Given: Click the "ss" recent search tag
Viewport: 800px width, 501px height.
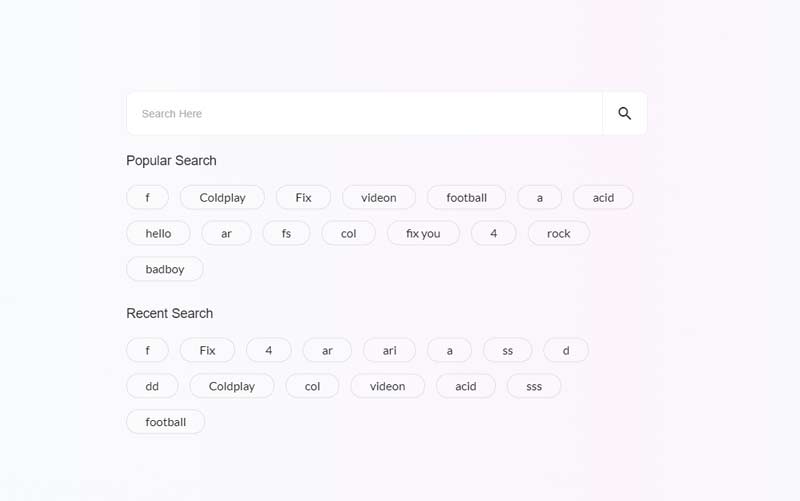Looking at the screenshot, I should pos(508,351).
